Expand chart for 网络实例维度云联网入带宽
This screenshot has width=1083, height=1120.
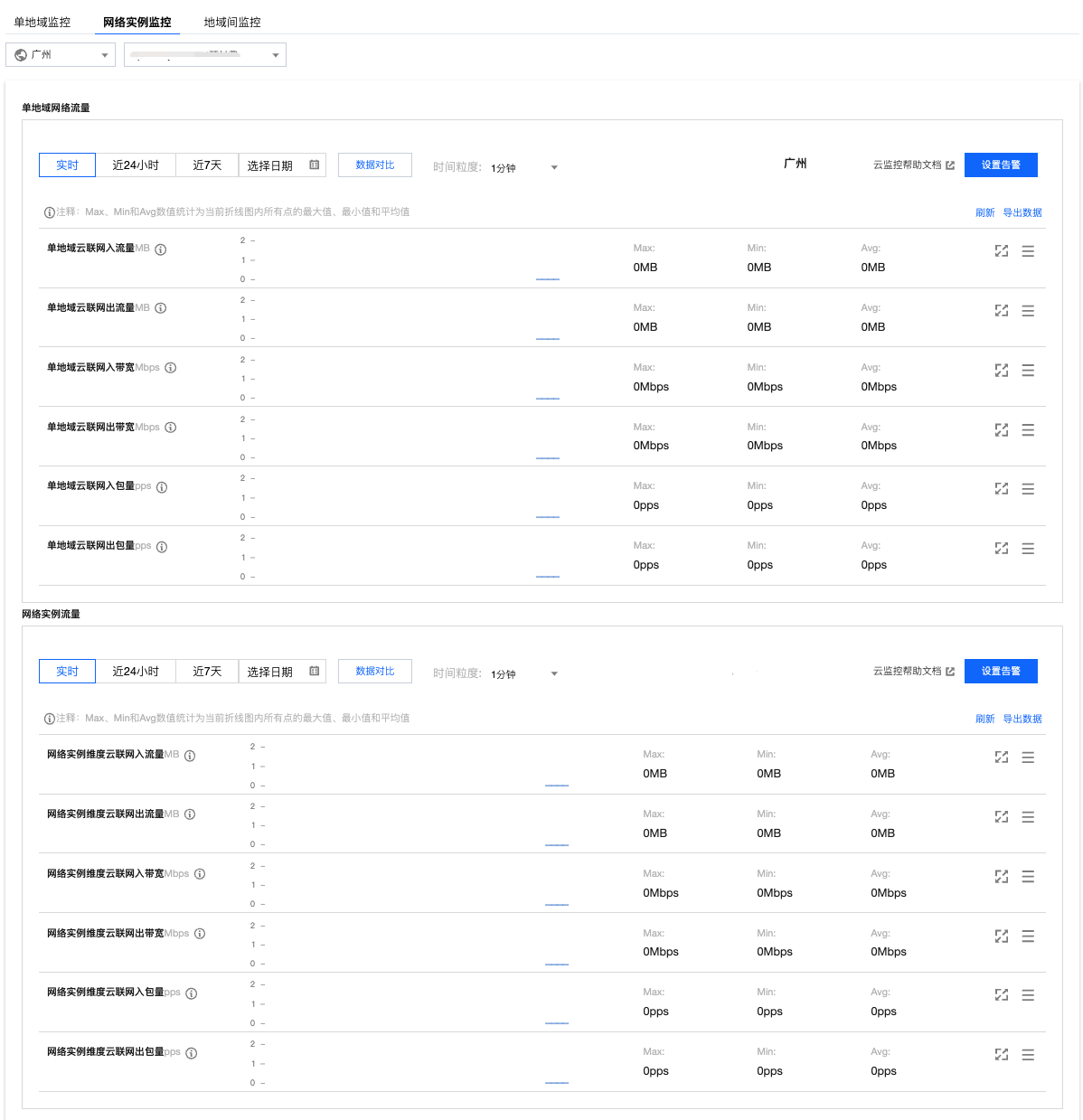[1002, 877]
